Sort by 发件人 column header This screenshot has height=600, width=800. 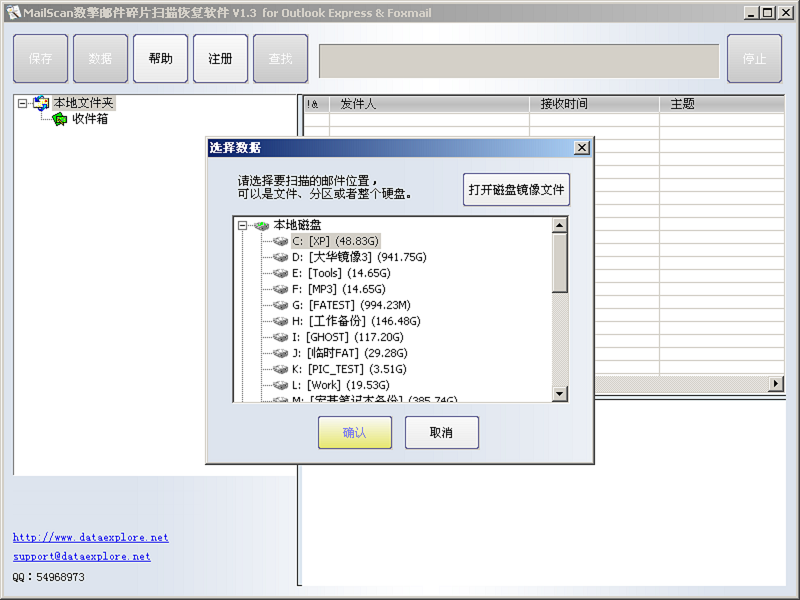tap(429, 104)
